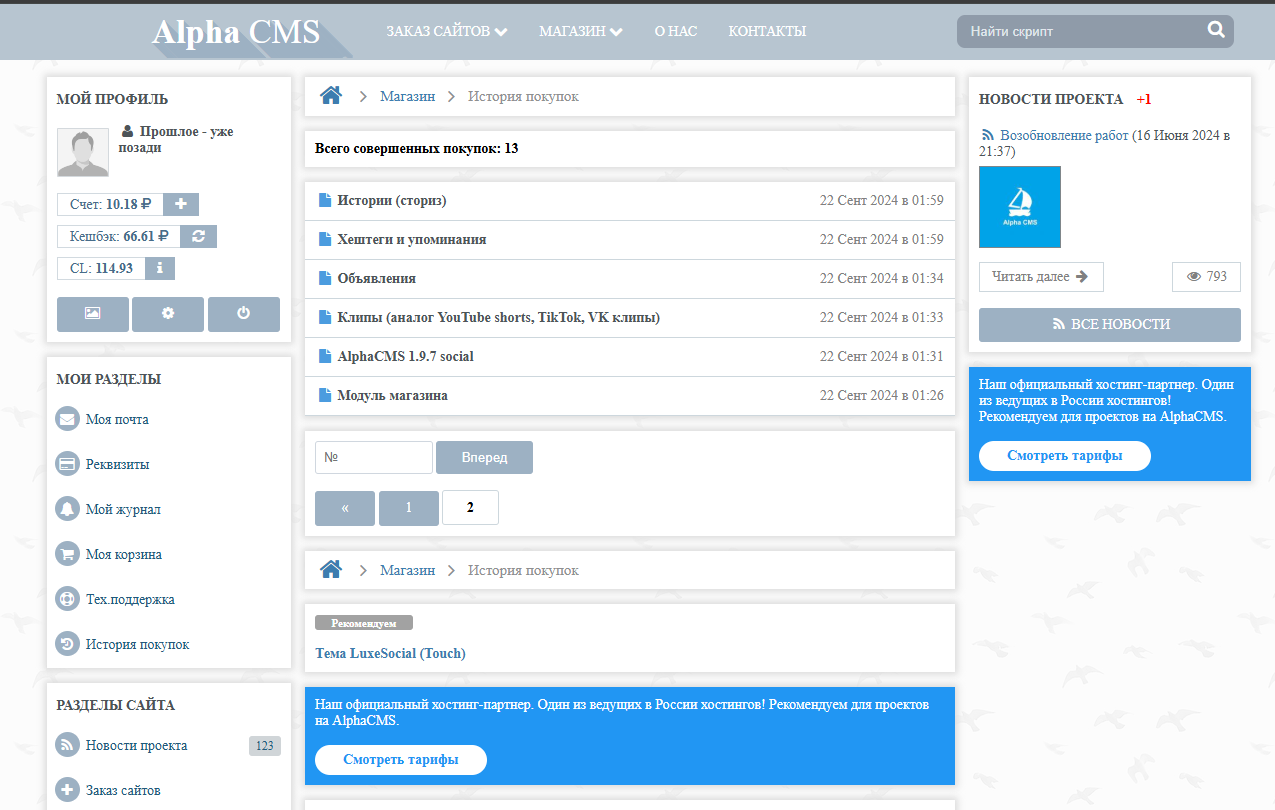Open the AlphaCMS 1.9.7 social purchase

click(x=405, y=356)
